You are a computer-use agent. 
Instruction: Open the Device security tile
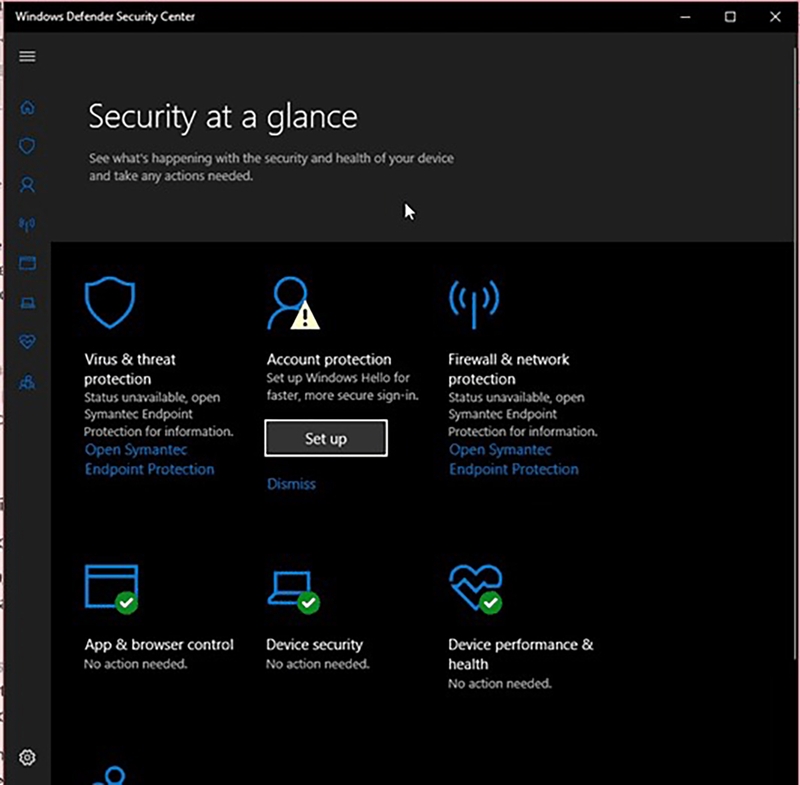[x=293, y=592]
